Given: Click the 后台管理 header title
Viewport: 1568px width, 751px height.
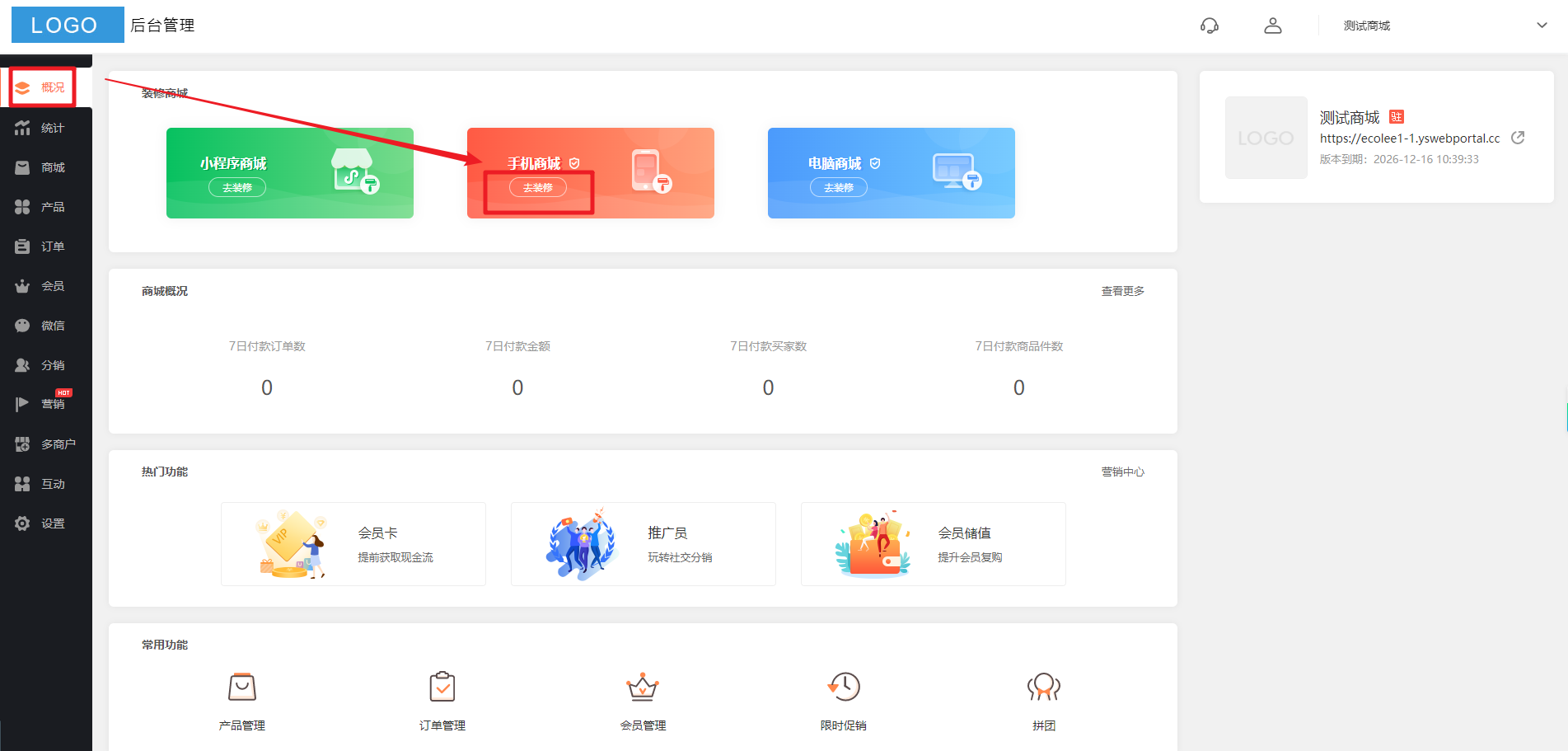Looking at the screenshot, I should pyautogui.click(x=162, y=26).
